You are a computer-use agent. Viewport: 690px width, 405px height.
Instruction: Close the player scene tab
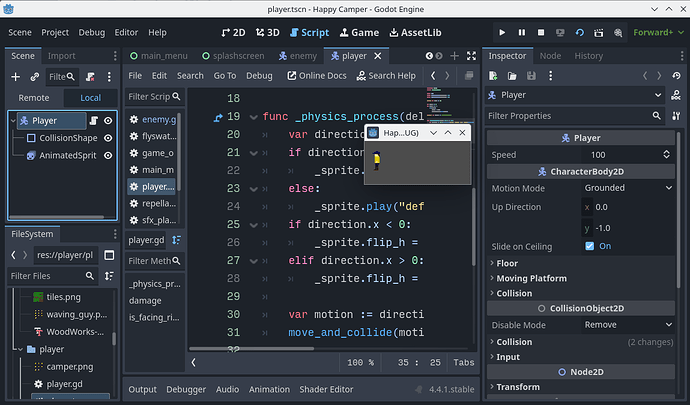pos(378,56)
